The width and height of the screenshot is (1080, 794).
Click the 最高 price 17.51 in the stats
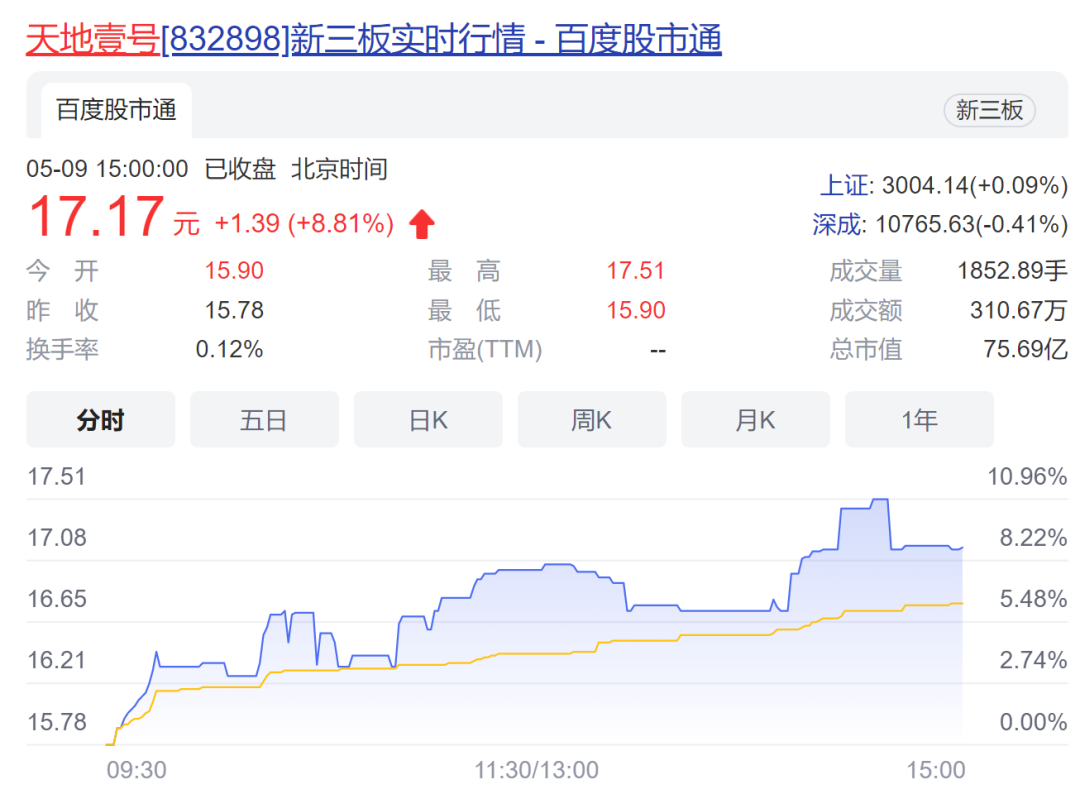point(635,271)
